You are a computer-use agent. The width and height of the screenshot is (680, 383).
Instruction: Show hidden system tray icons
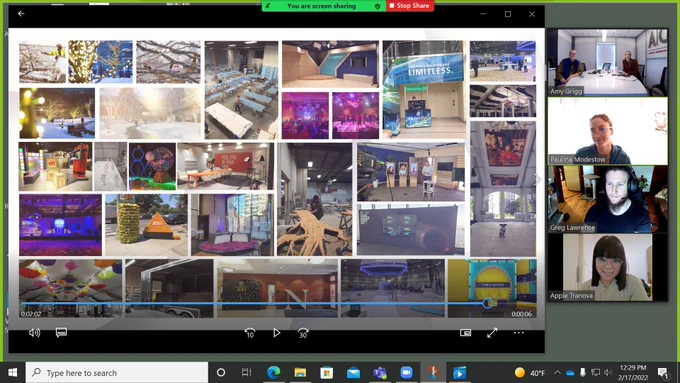click(557, 373)
